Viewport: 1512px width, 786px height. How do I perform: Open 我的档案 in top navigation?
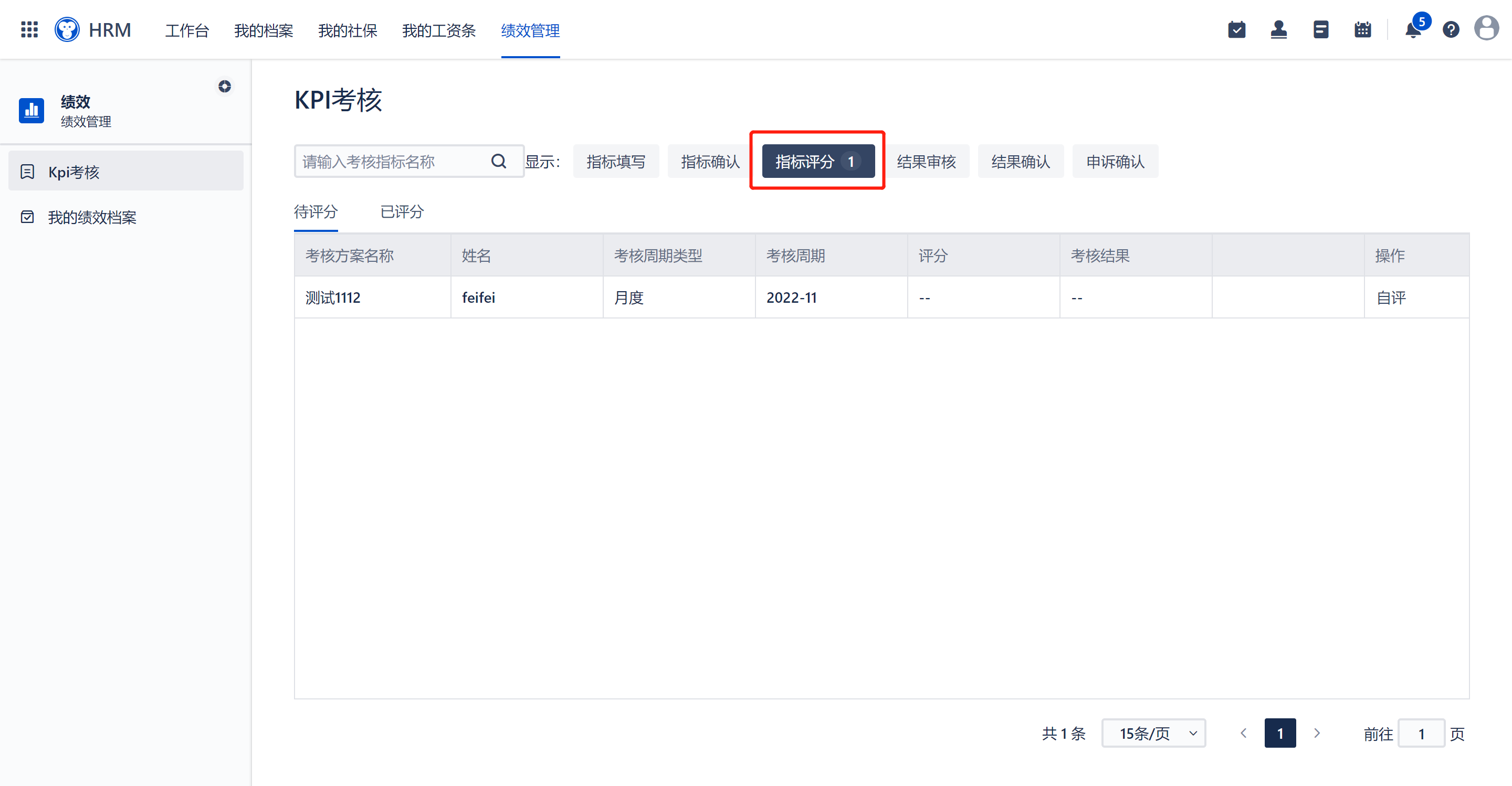pyautogui.click(x=264, y=30)
